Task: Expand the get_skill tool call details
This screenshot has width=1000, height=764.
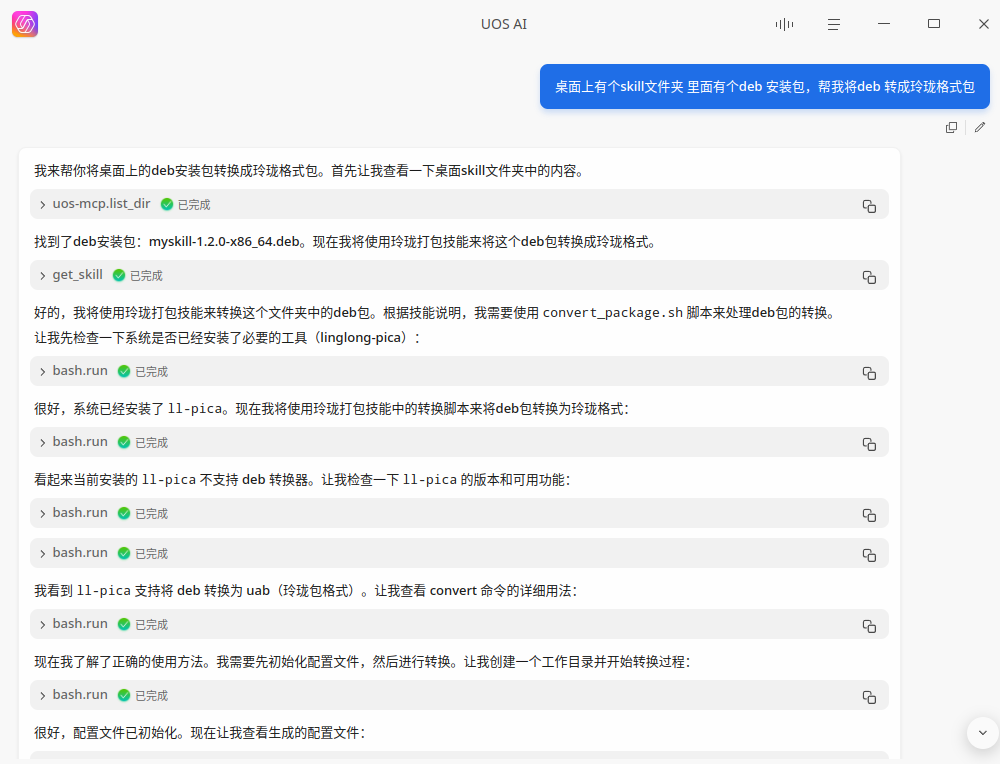Action: (x=43, y=275)
